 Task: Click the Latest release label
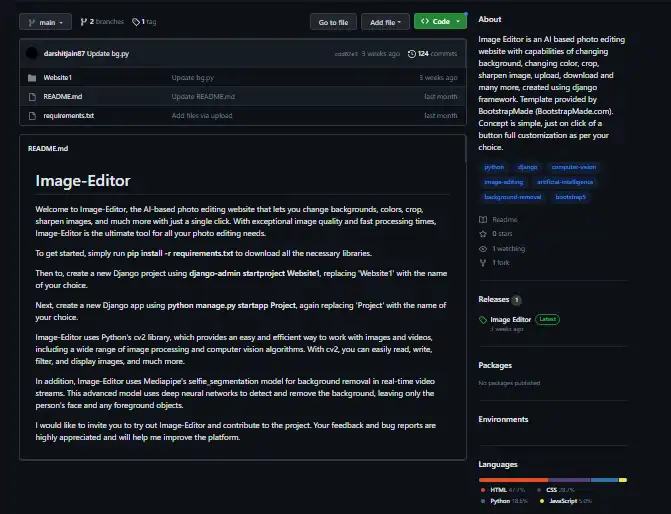(x=547, y=319)
